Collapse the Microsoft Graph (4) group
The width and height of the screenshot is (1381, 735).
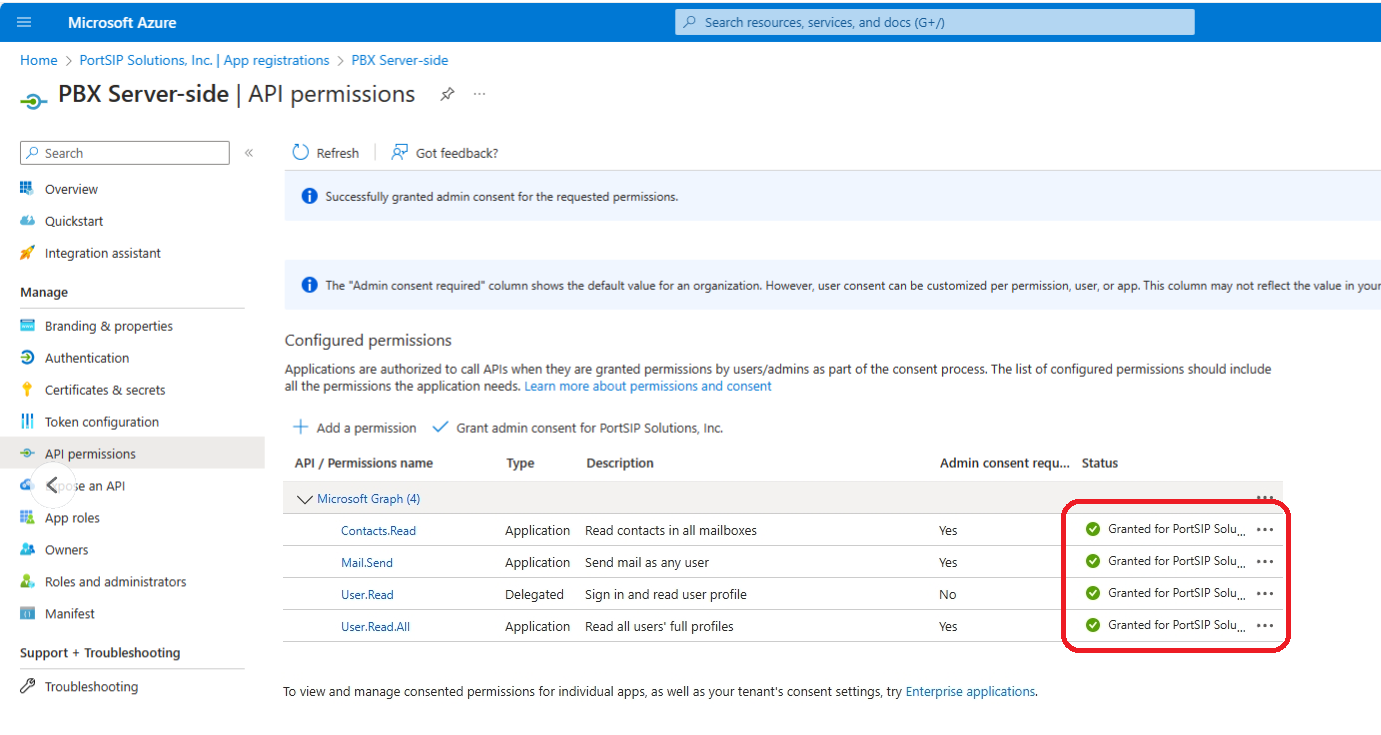(304, 499)
